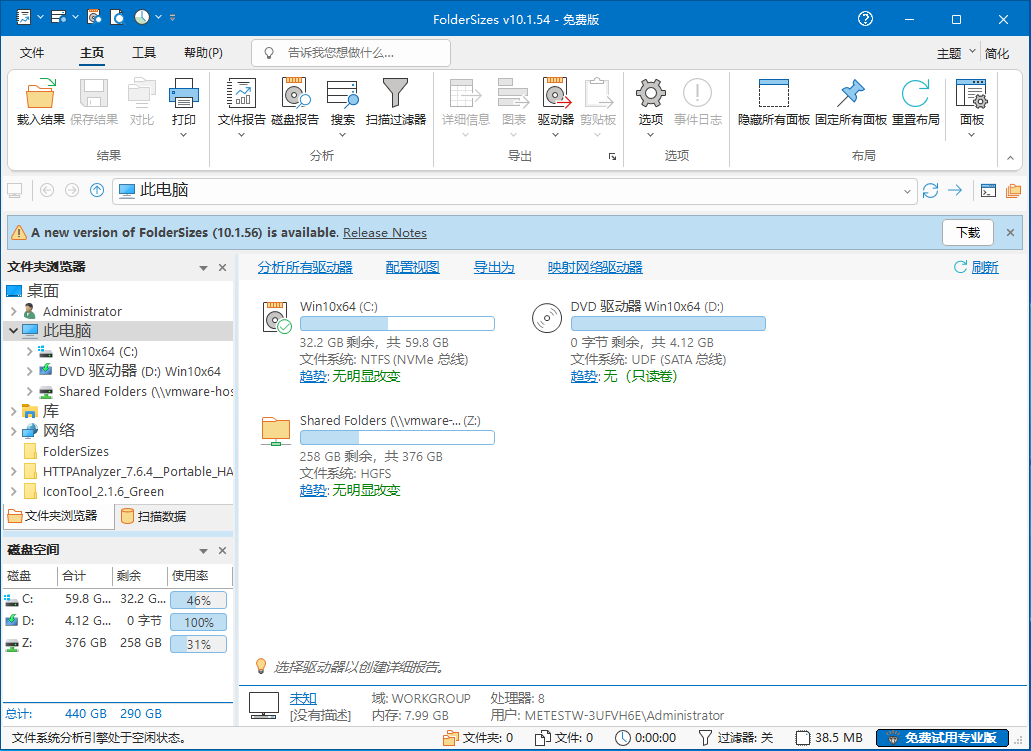This screenshot has height=751, width=1031.
Task: Click the help question mark in title bar
Action: tap(865, 19)
